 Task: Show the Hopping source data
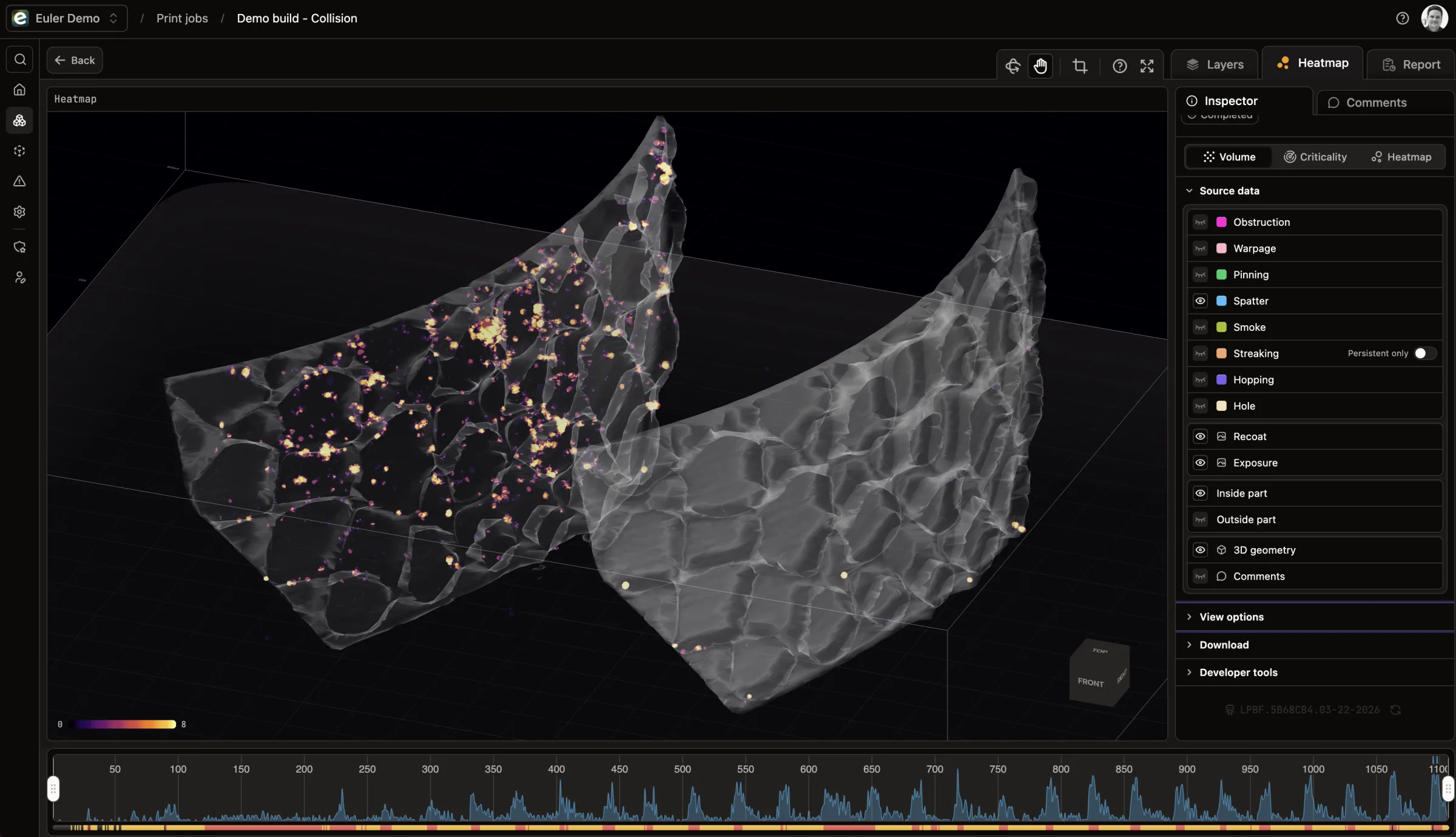1200,380
